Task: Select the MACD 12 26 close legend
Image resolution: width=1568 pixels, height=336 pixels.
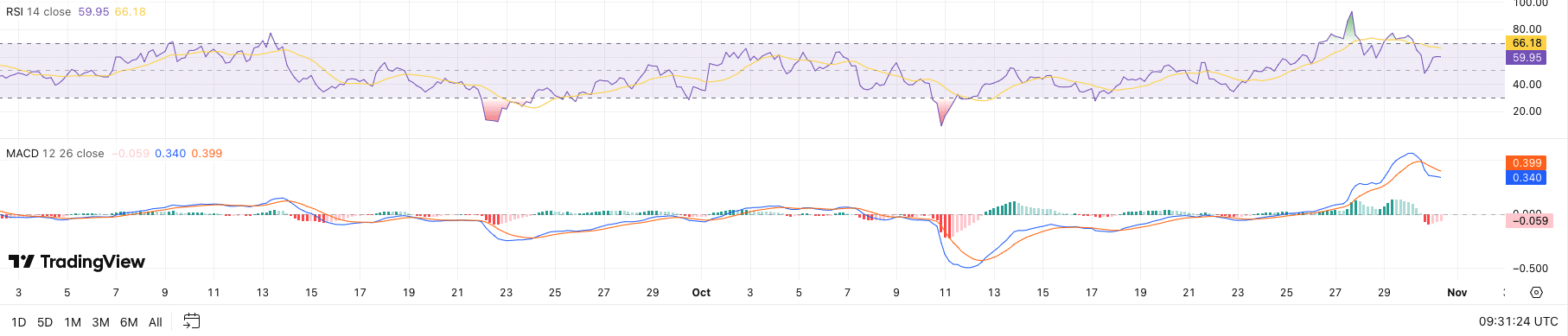Action: pyautogui.click(x=55, y=153)
